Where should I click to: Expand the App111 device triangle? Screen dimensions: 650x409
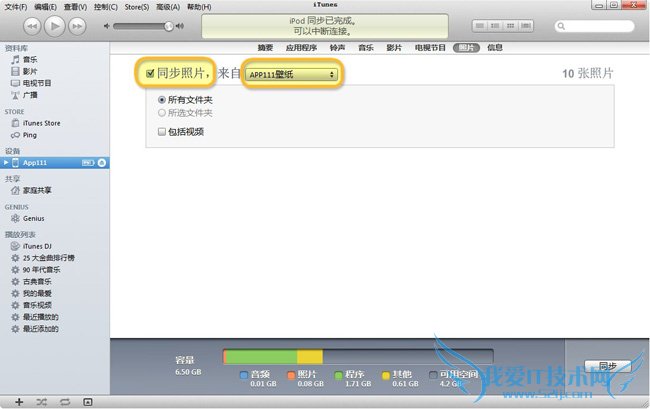pyautogui.click(x=6, y=163)
